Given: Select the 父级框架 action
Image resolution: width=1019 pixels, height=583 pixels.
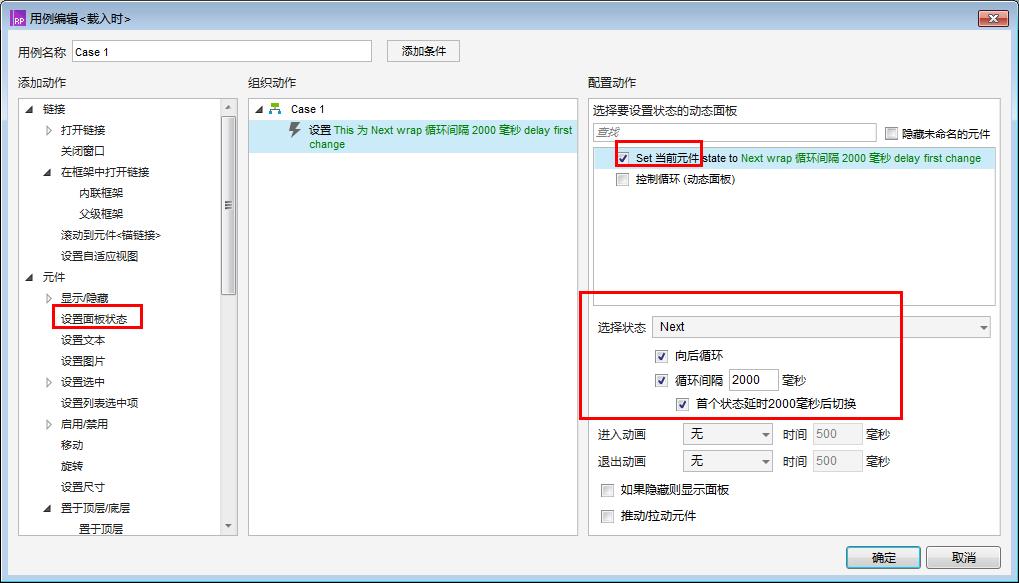Looking at the screenshot, I should tap(101, 214).
